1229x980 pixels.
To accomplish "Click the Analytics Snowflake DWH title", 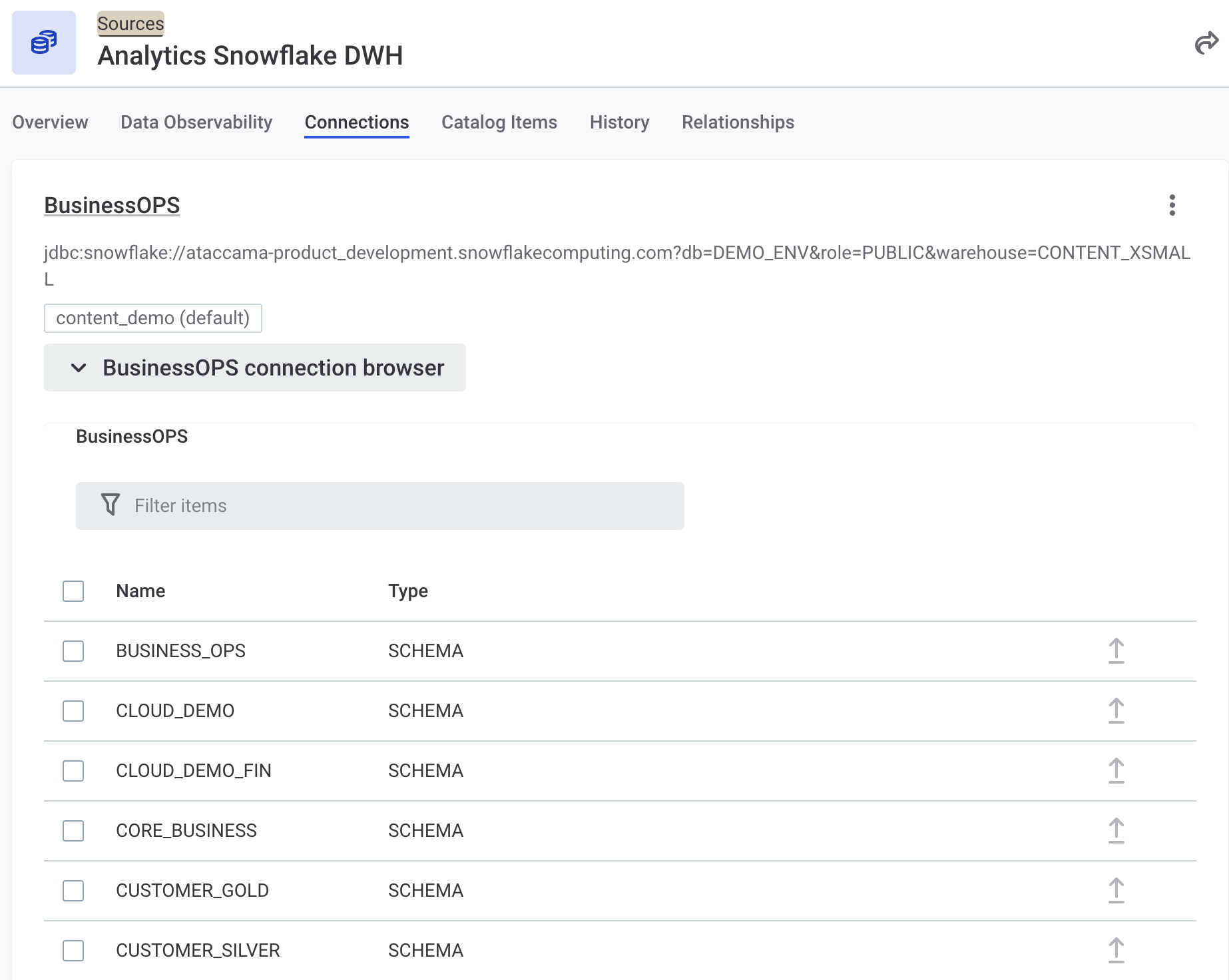I will pyautogui.click(x=250, y=56).
